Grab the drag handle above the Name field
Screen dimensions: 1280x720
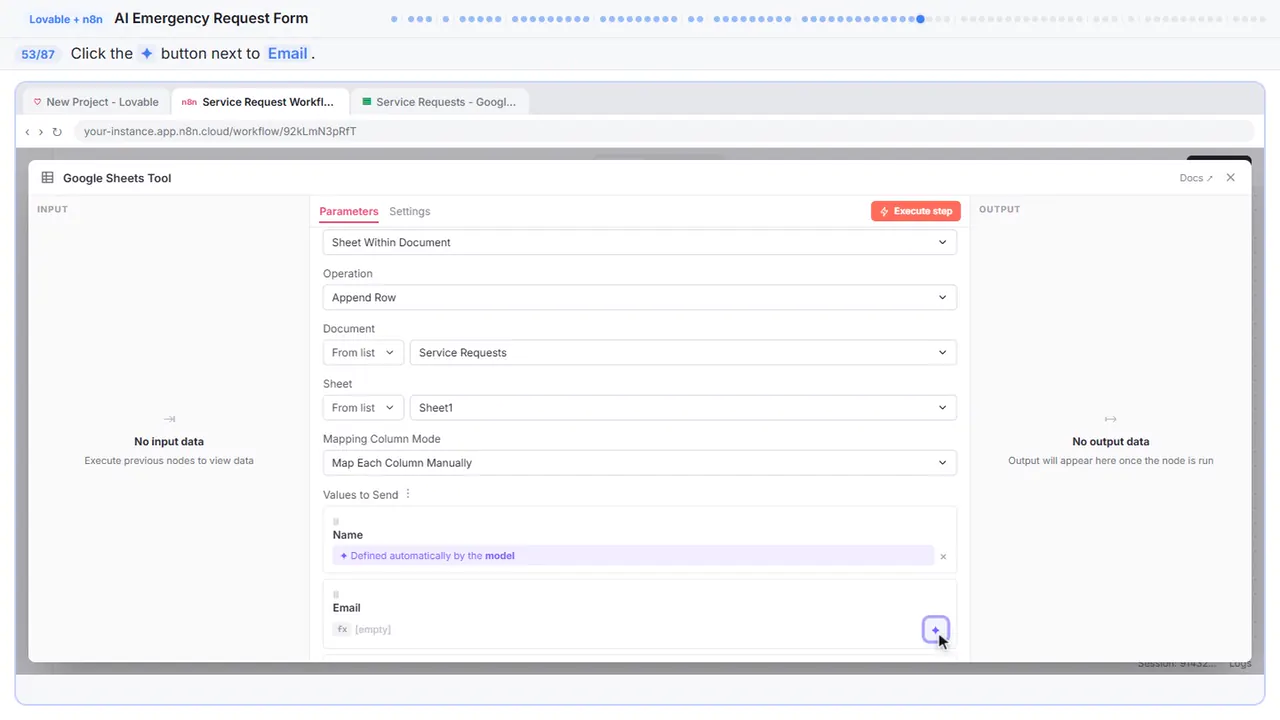pos(336,521)
